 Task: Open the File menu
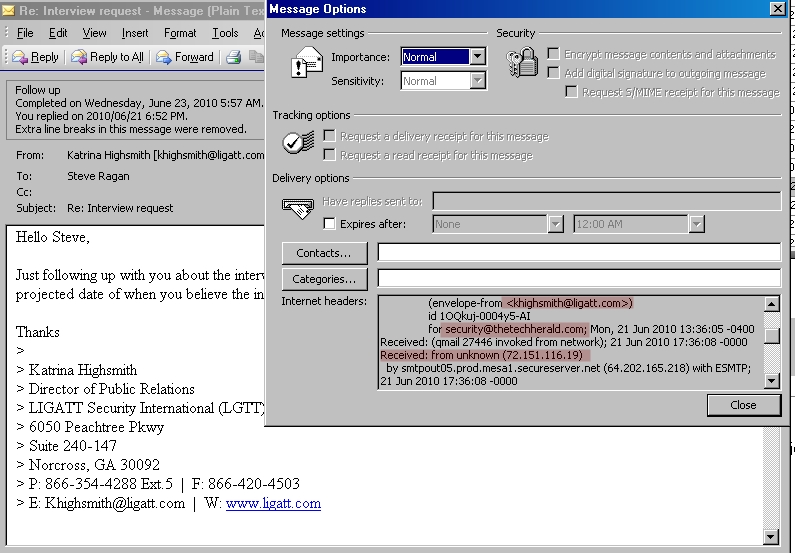pyautogui.click(x=25, y=33)
